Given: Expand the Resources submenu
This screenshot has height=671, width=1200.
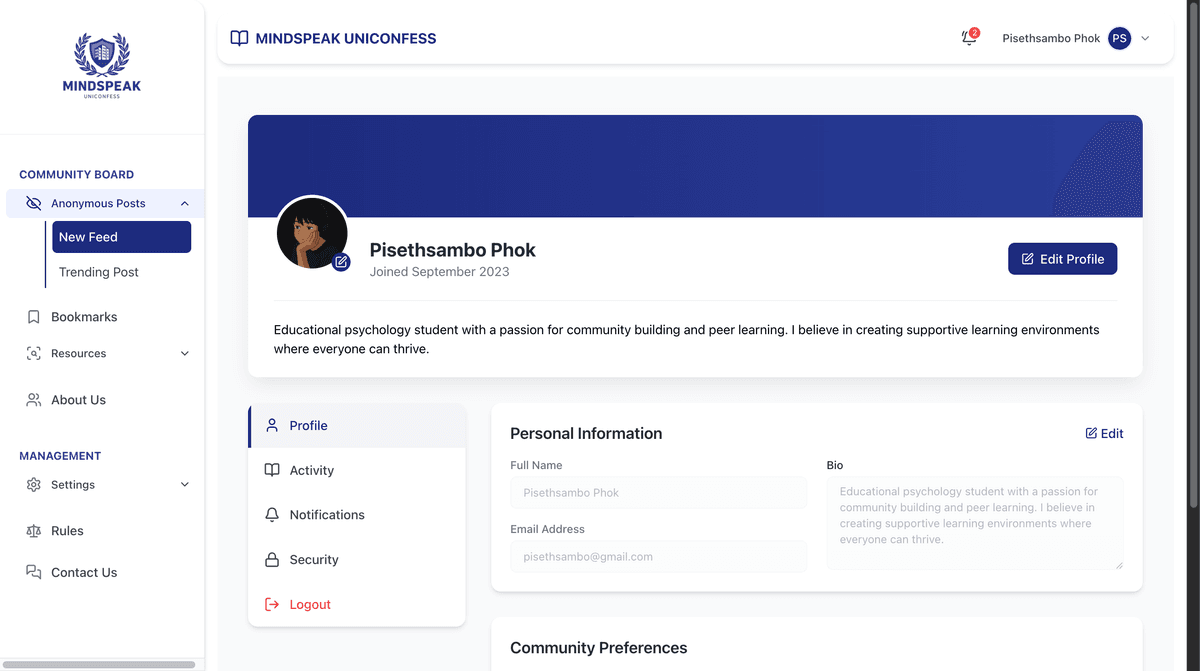Looking at the screenshot, I should pos(184,353).
